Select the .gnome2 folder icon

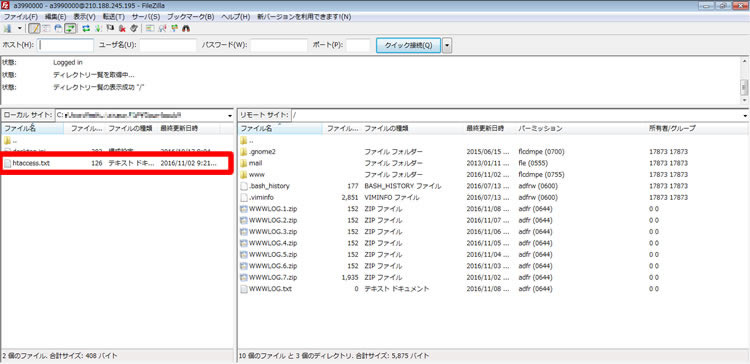[x=243, y=152]
